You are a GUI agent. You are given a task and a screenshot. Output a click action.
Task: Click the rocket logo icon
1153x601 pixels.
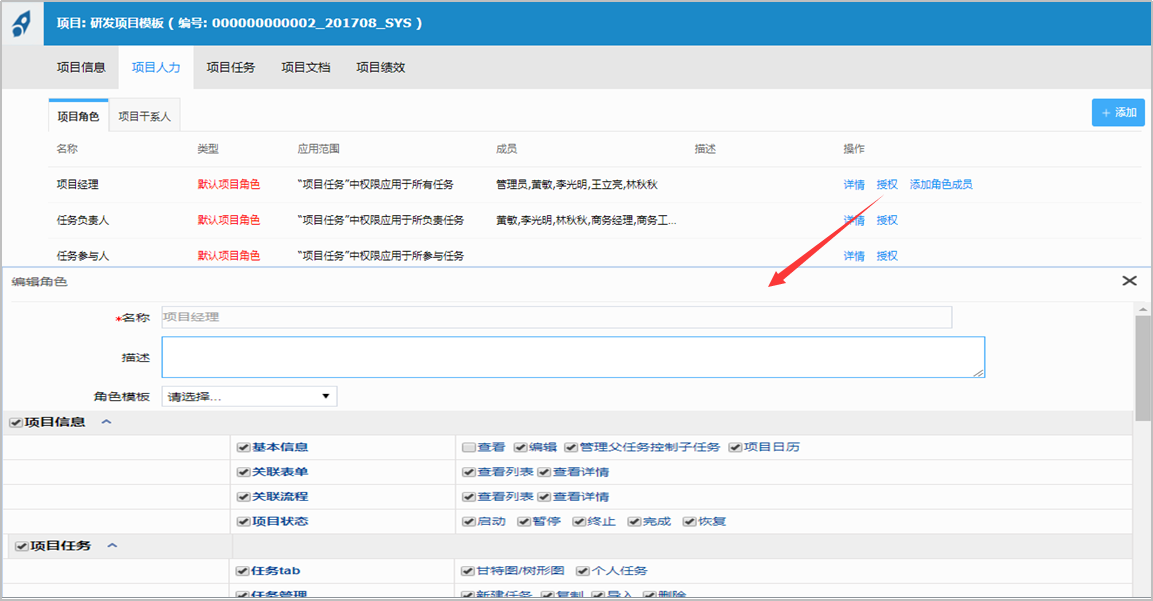coord(22,23)
